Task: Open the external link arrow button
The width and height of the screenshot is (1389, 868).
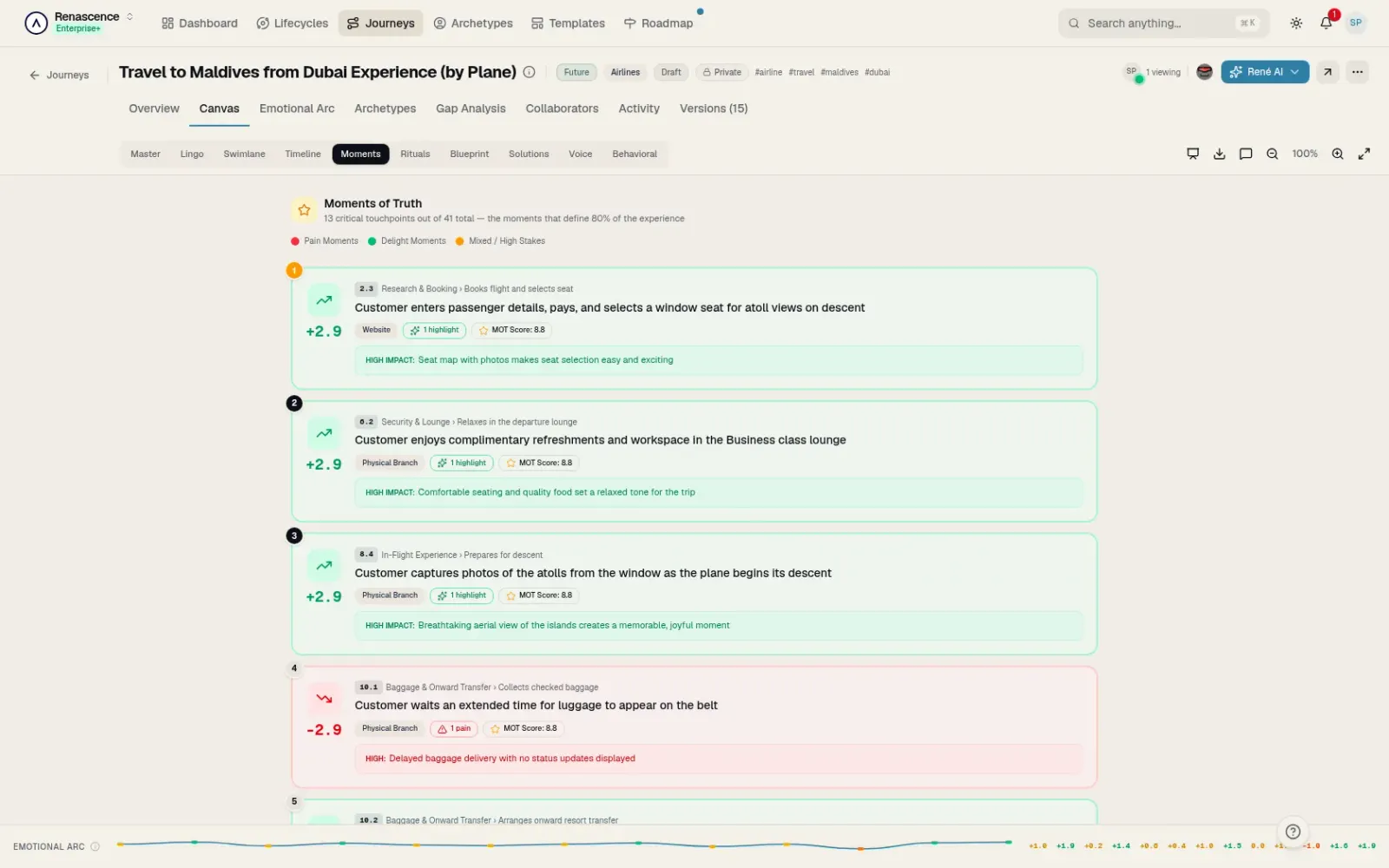Action: tap(1327, 72)
